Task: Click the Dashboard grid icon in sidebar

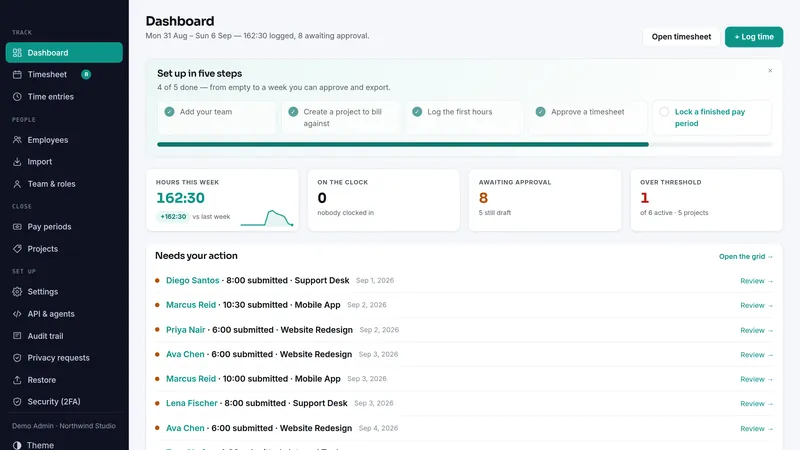Action: (17, 53)
